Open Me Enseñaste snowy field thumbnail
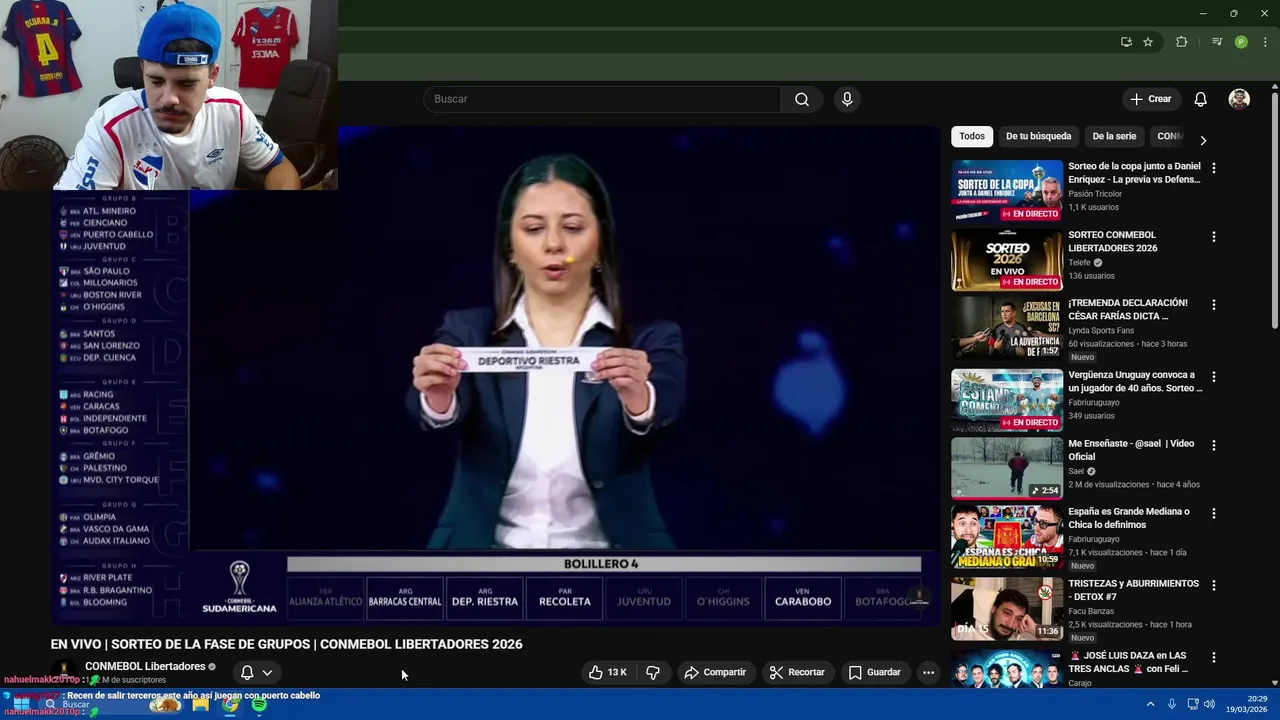Screen dimensions: 1280x720 pyautogui.click(x=1007, y=468)
